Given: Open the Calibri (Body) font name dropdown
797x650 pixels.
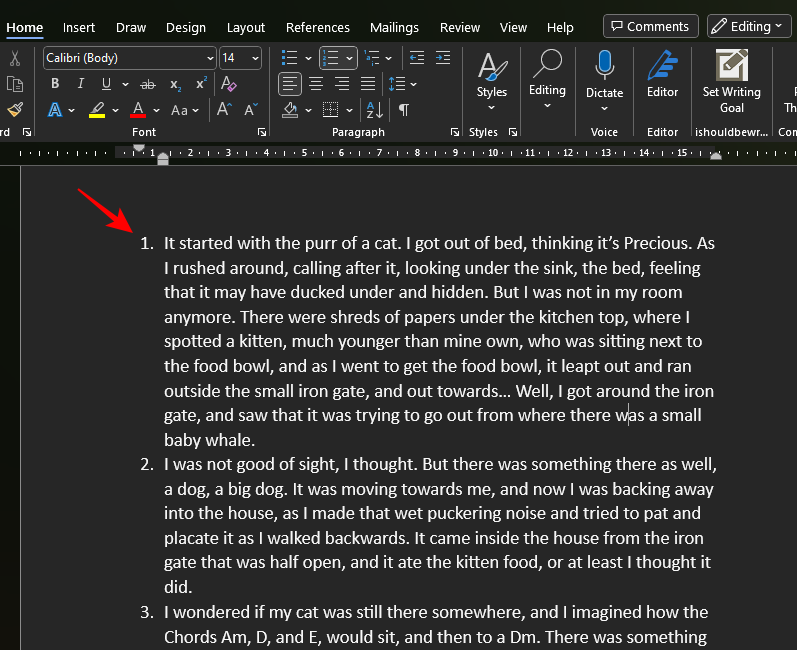Looking at the screenshot, I should [210, 58].
